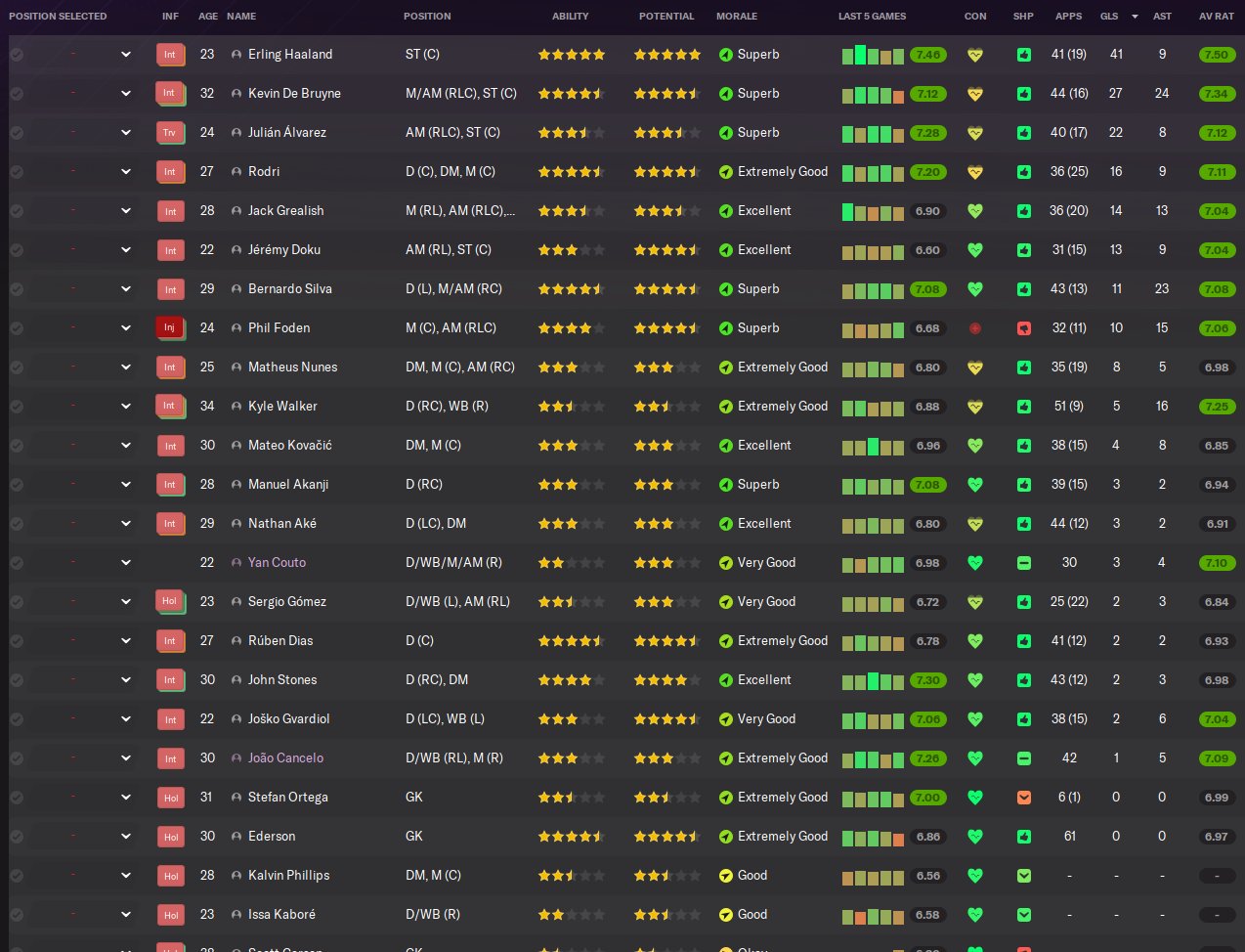Click the orange sharpness icon for Stefan Ortega
Screen dimensions: 1245x952
coord(1023,798)
